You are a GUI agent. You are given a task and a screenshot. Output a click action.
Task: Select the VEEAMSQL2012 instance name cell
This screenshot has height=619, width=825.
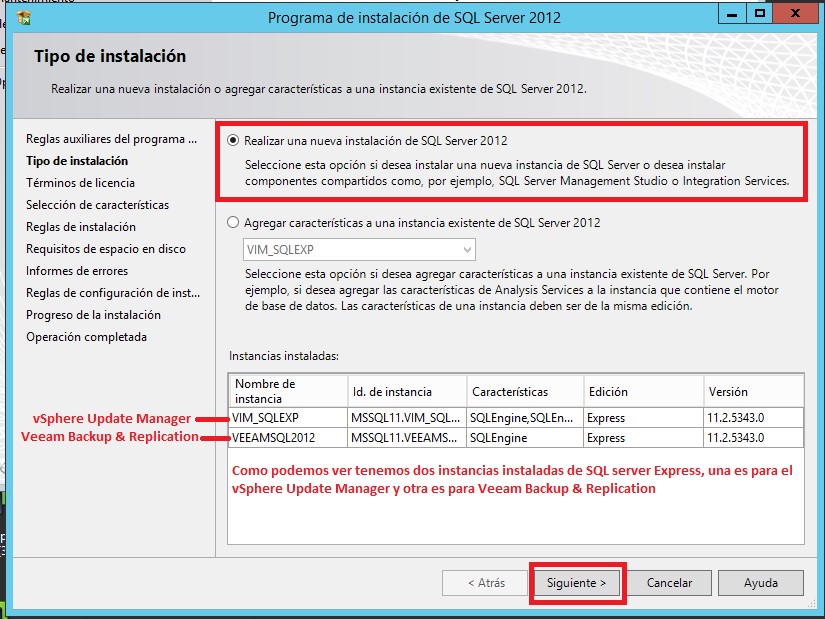click(288, 437)
